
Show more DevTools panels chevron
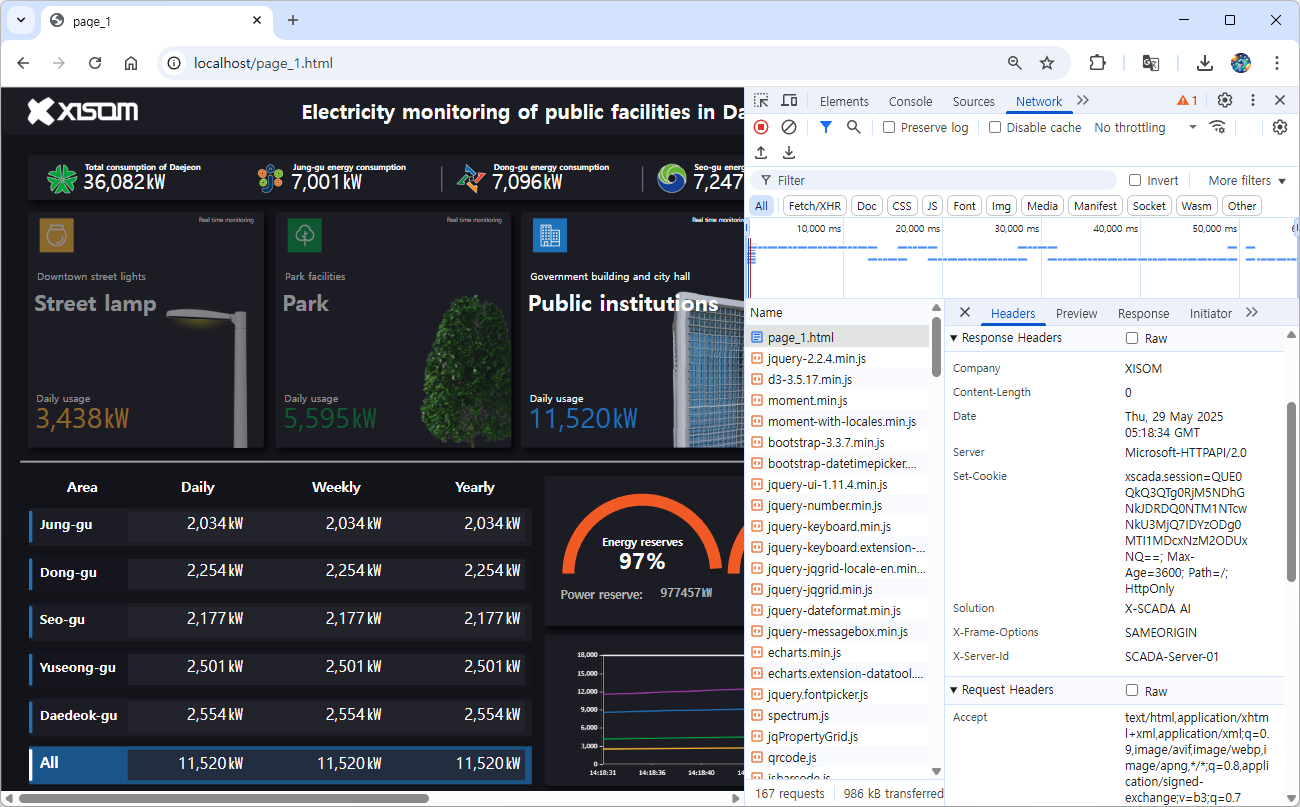[x=1083, y=100]
